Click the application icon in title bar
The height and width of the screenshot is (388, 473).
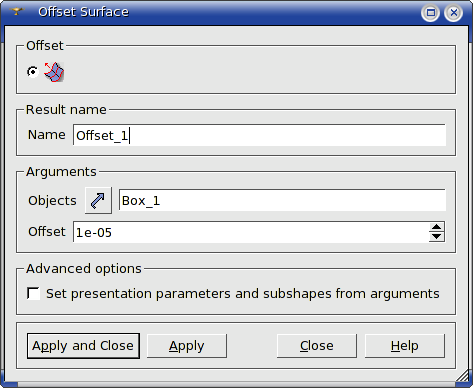(16, 12)
